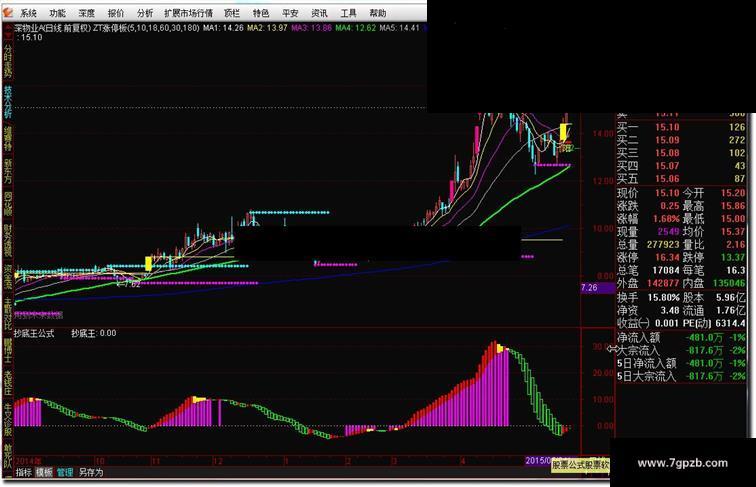Switch to 分时走势 sidebar tab
The width and height of the screenshot is (756, 487).
pos(8,62)
